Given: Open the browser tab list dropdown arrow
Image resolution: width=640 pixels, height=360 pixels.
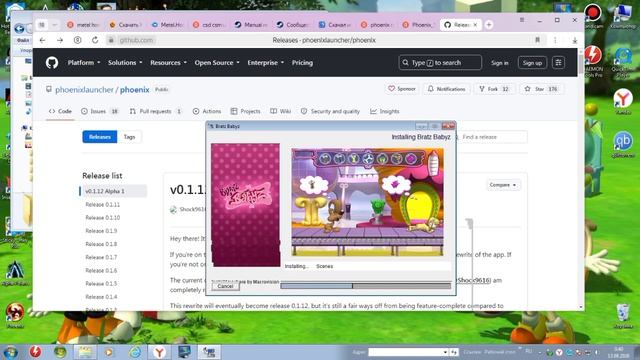Looking at the screenshot, I should click(x=54, y=25).
